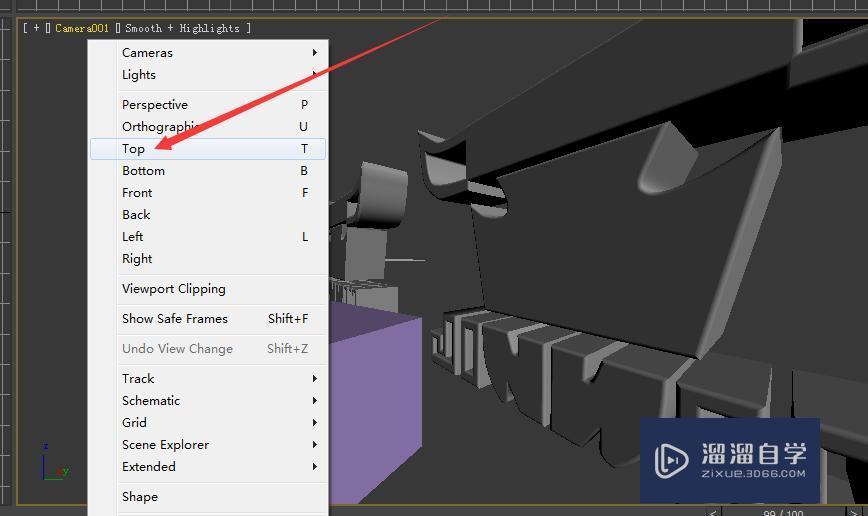Switch to Left view
Screen dimensions: 868x516
208,237
